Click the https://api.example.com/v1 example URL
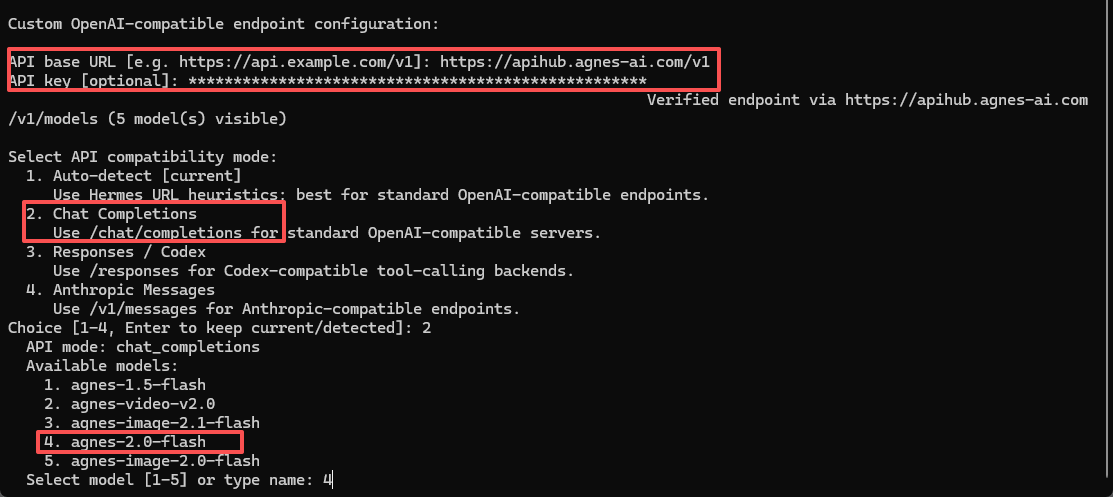Screen dimensions: 1113x497 pyautogui.click(x=296, y=62)
